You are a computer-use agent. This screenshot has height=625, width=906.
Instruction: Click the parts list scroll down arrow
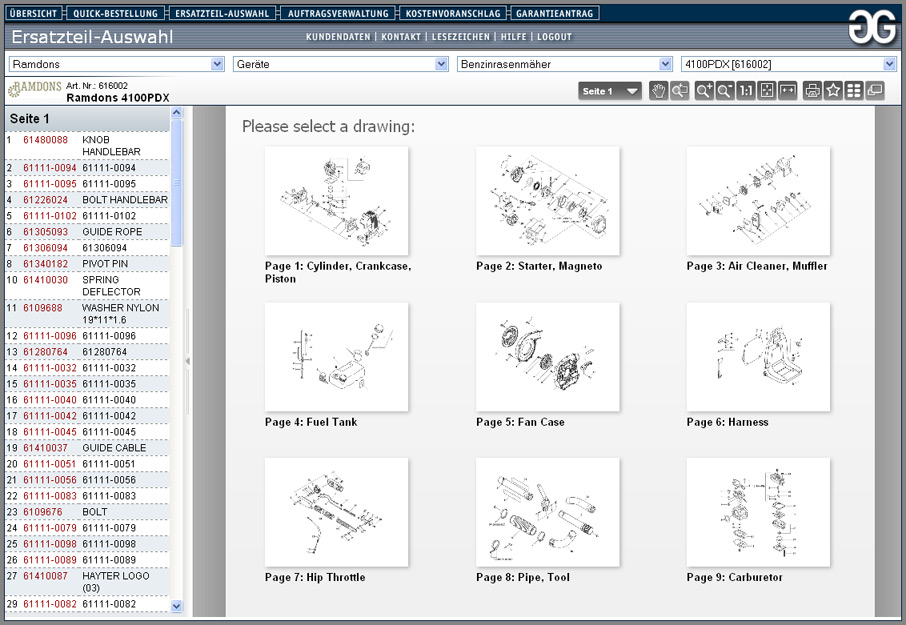coord(177,606)
